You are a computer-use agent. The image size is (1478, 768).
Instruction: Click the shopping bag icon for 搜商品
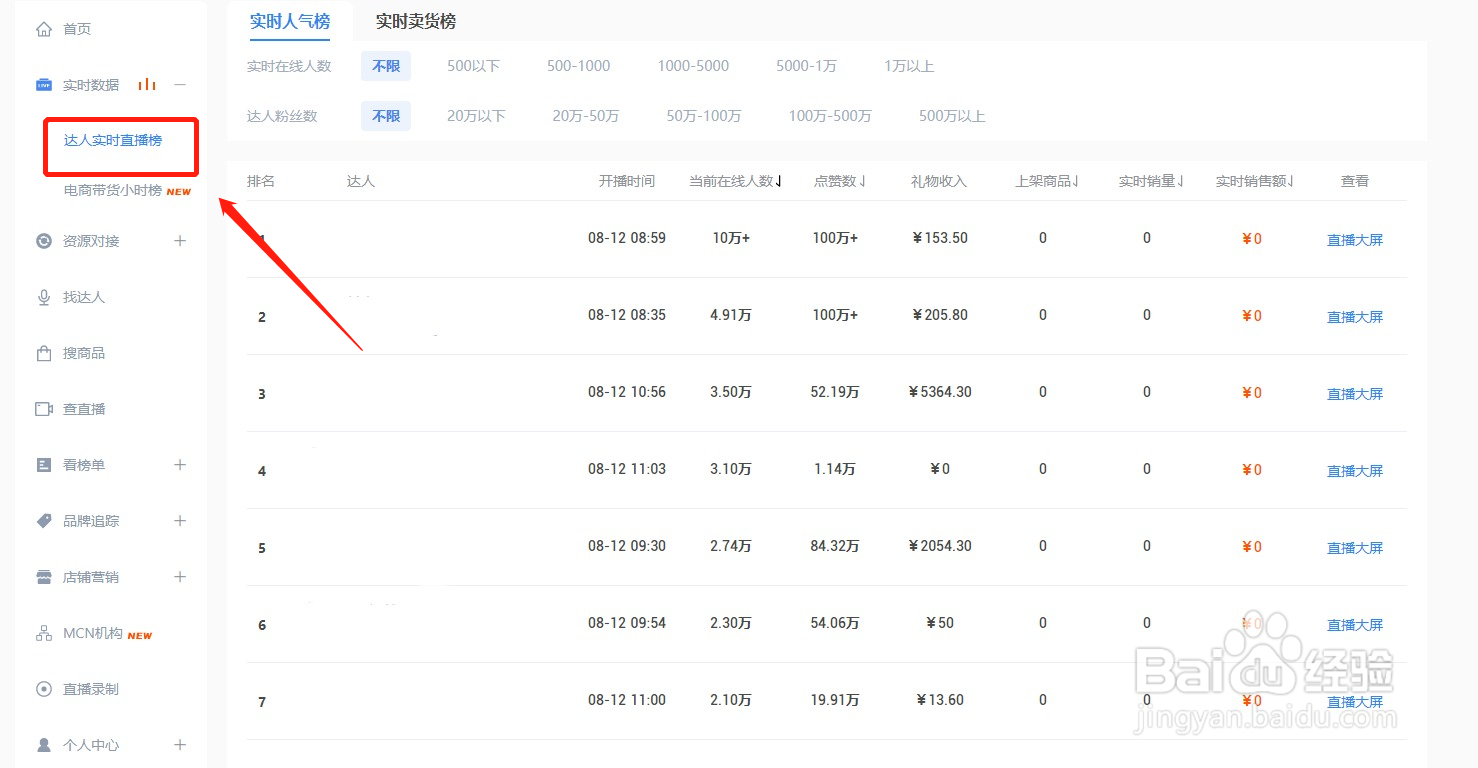coord(44,353)
